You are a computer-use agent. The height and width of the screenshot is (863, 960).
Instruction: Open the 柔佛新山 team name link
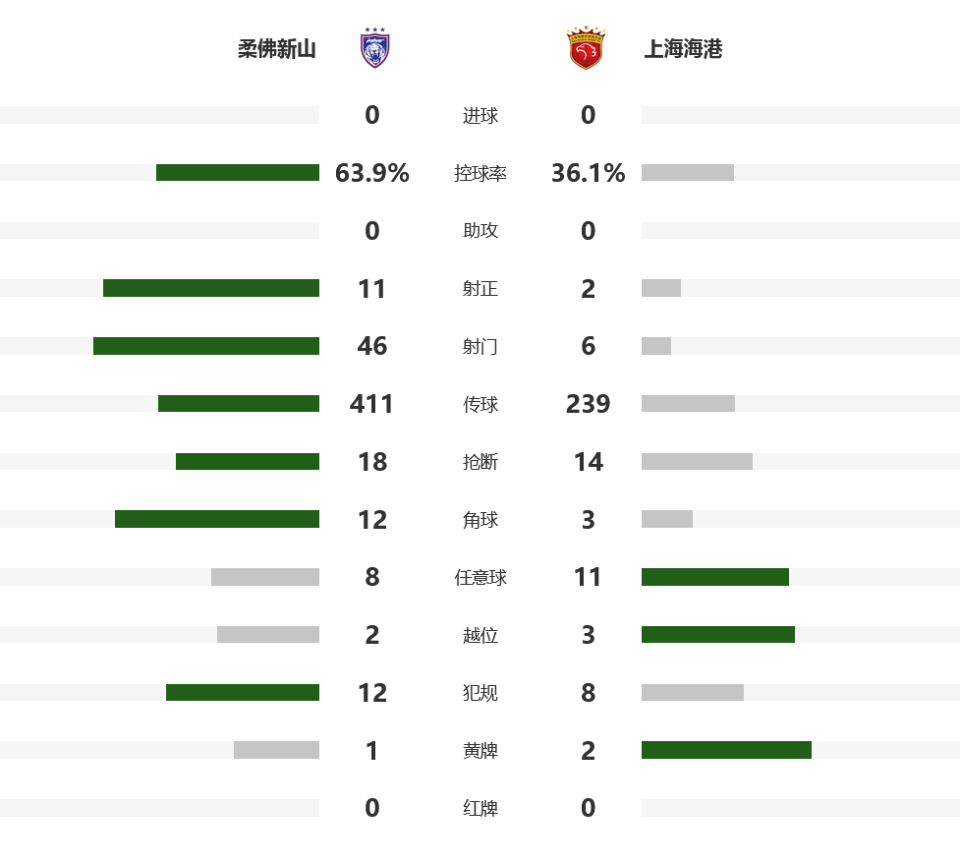coord(277,49)
